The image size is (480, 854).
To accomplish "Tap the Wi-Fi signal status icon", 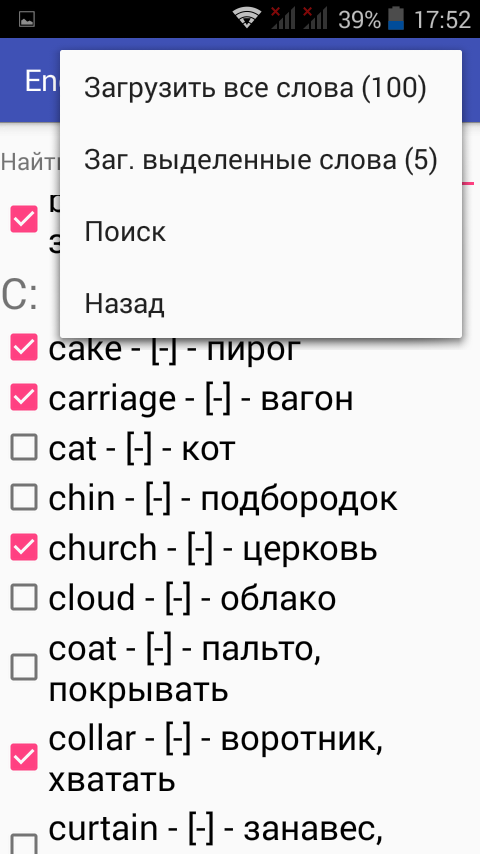I will coord(247,19).
